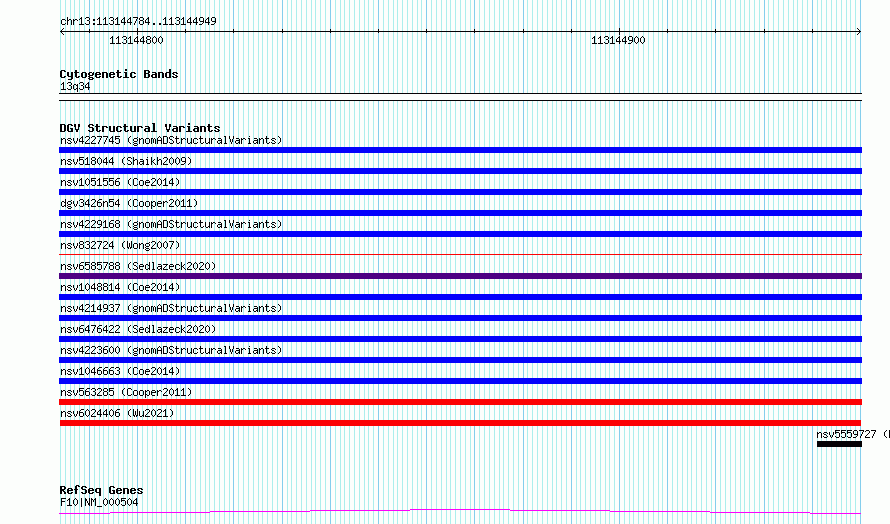Click the chr13:113144784..113144949 region label
Viewport: 890px width, 524px height.
[138, 22]
